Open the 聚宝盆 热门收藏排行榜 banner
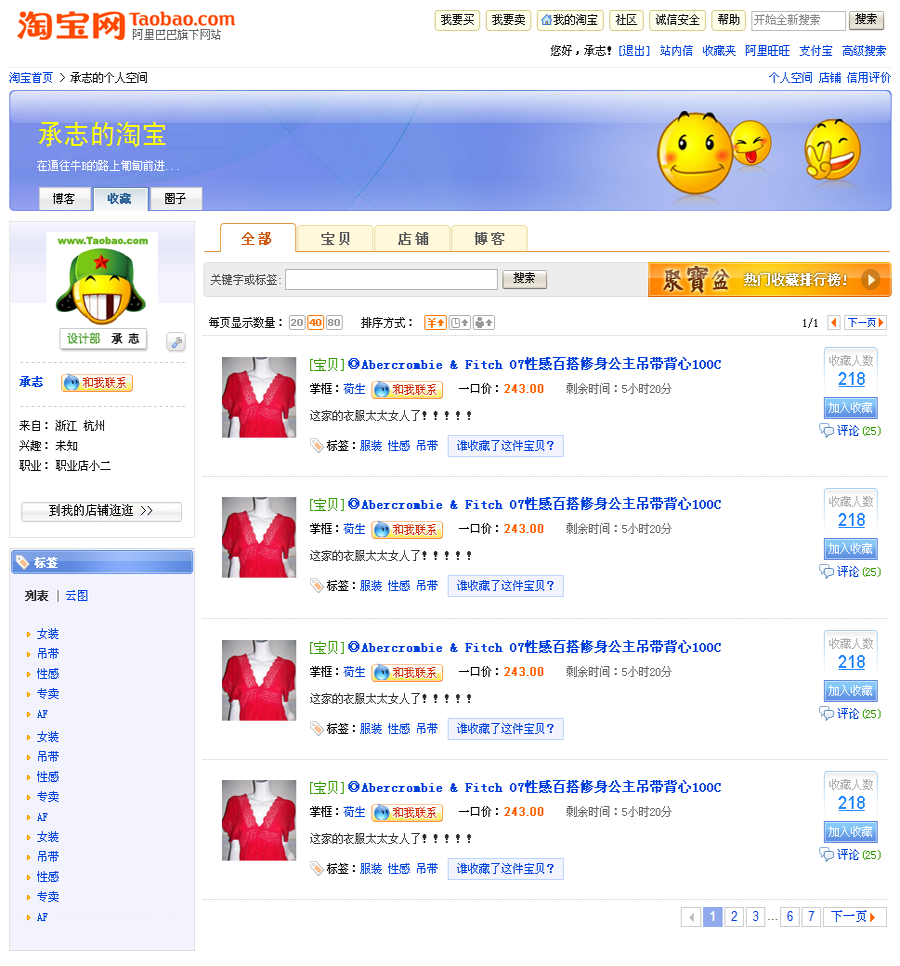This screenshot has width=900, height=966. (769, 280)
